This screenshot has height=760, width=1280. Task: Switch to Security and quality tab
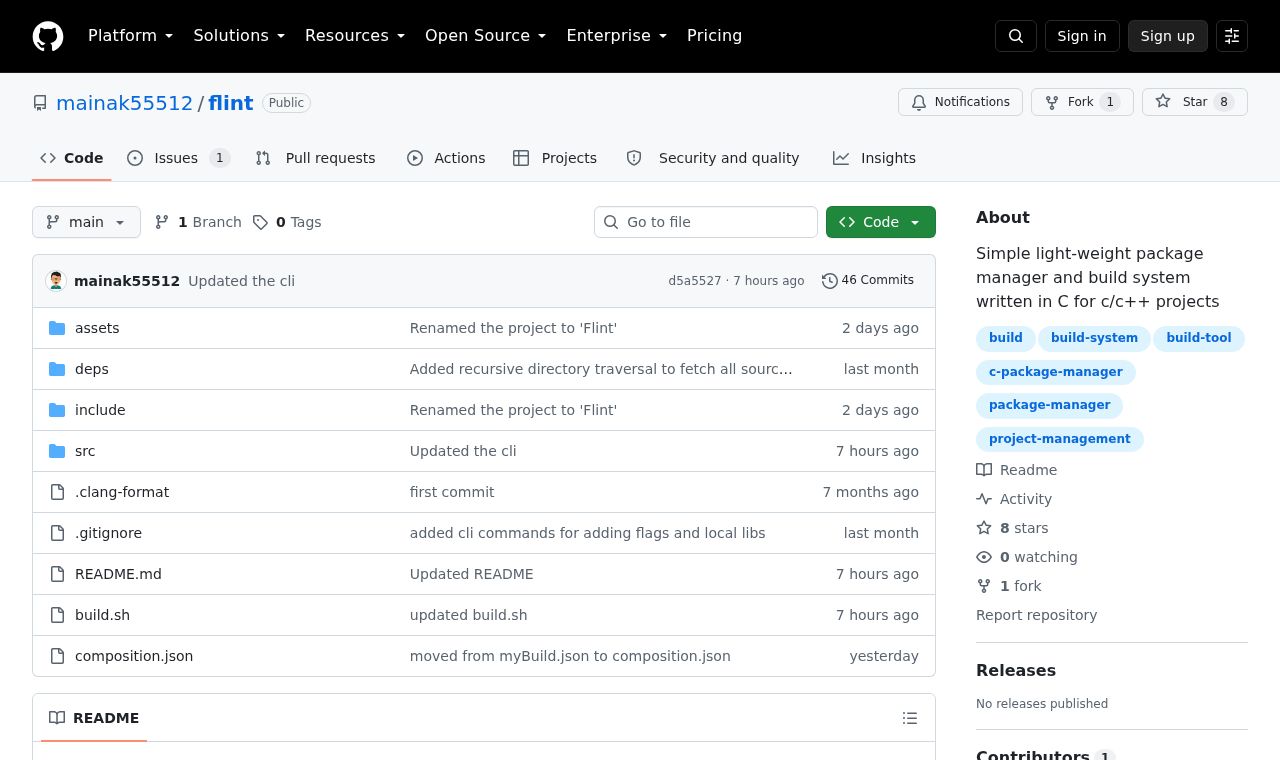click(713, 158)
